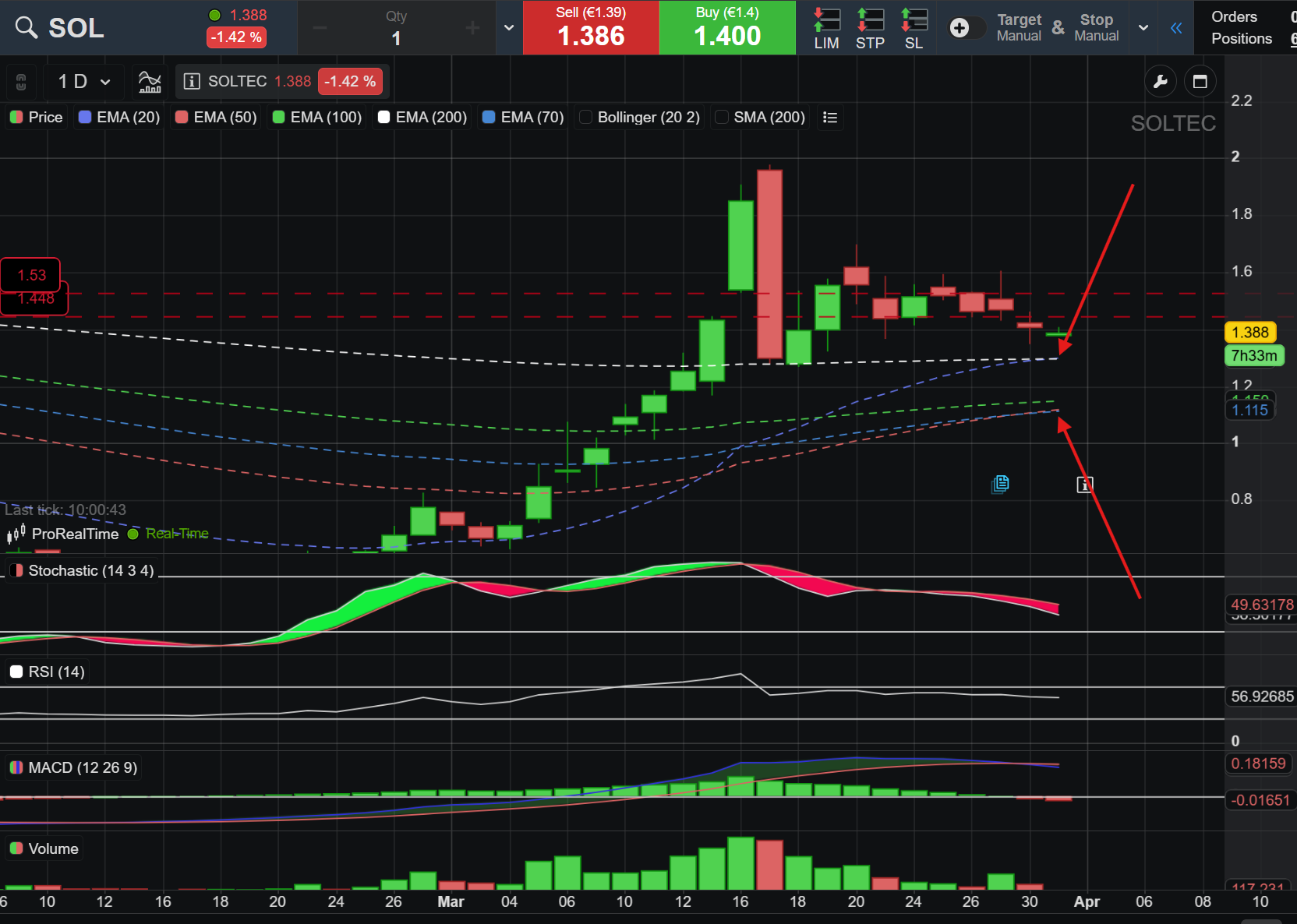Viewport: 1297px width, 924px height.
Task: Toggle the plus switch beside Target
Action: (x=967, y=28)
